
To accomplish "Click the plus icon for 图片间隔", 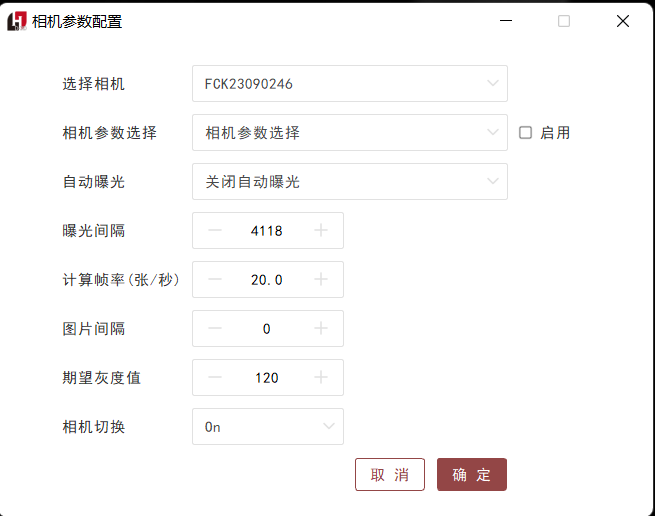I will click(x=321, y=329).
